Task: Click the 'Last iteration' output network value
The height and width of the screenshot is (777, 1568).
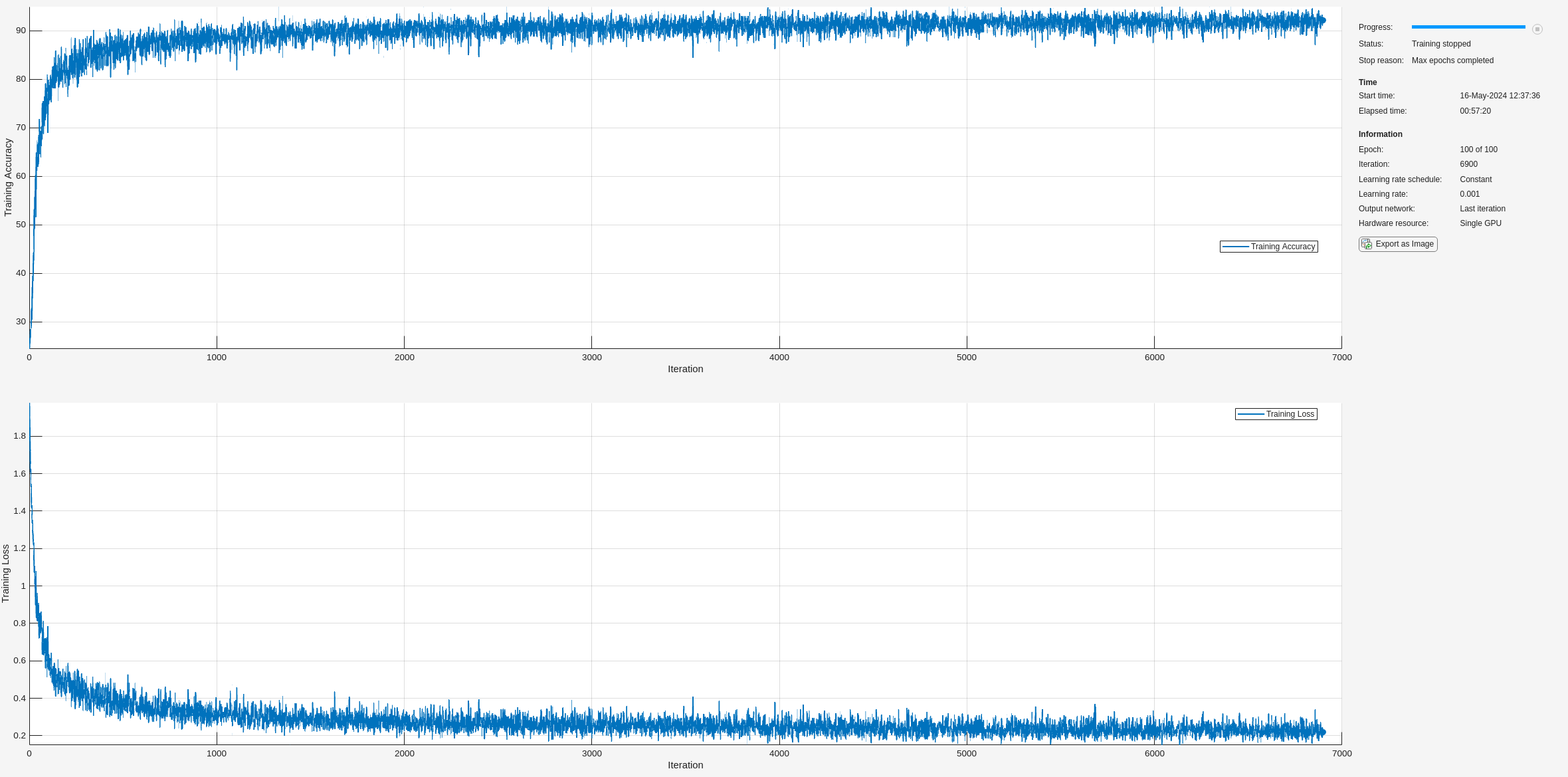Action: [1482, 209]
